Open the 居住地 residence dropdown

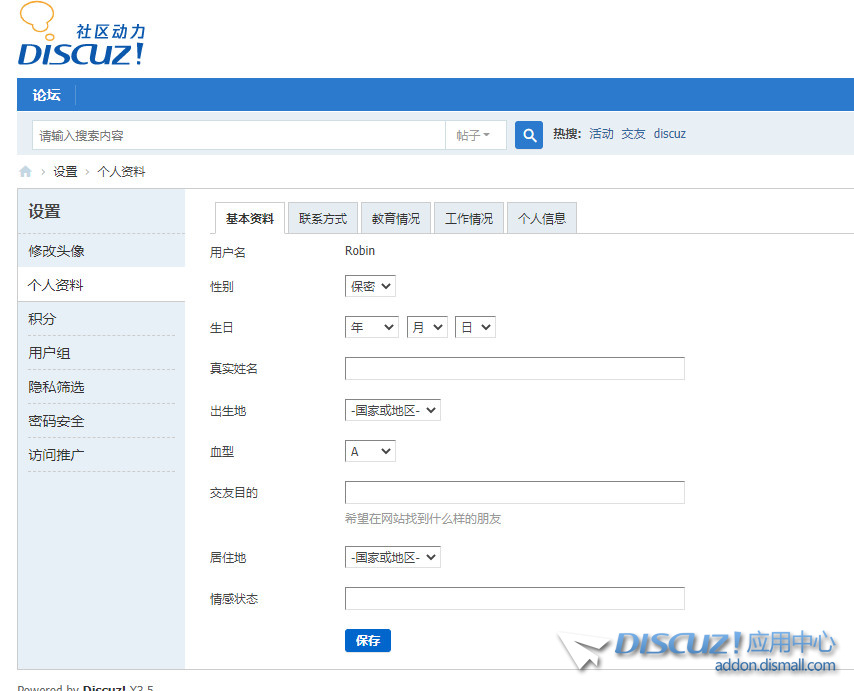pyautogui.click(x=392, y=557)
